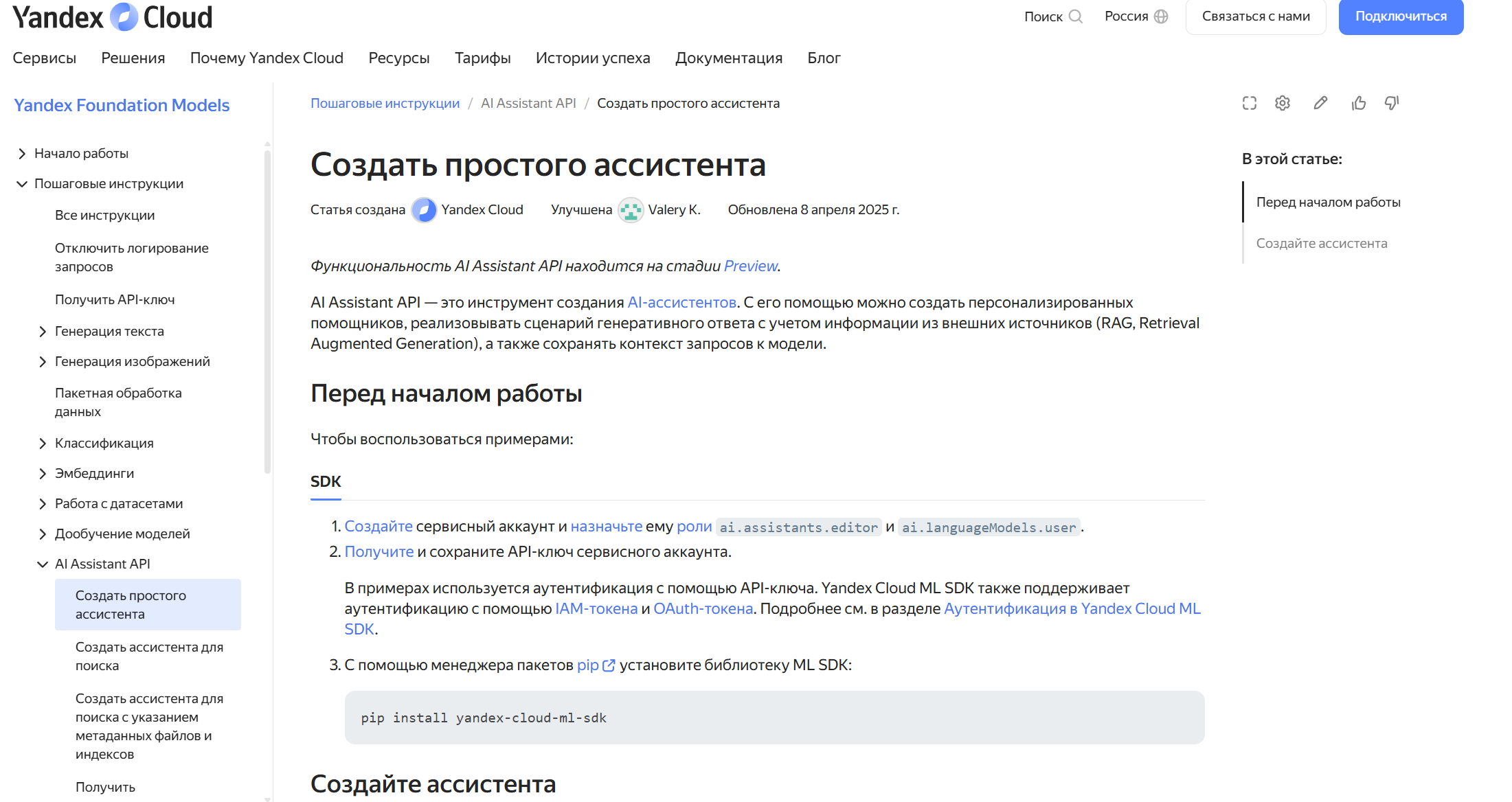Open the Yandex Cloud logo homepage
The height and width of the screenshot is (802, 1512).
click(x=113, y=17)
